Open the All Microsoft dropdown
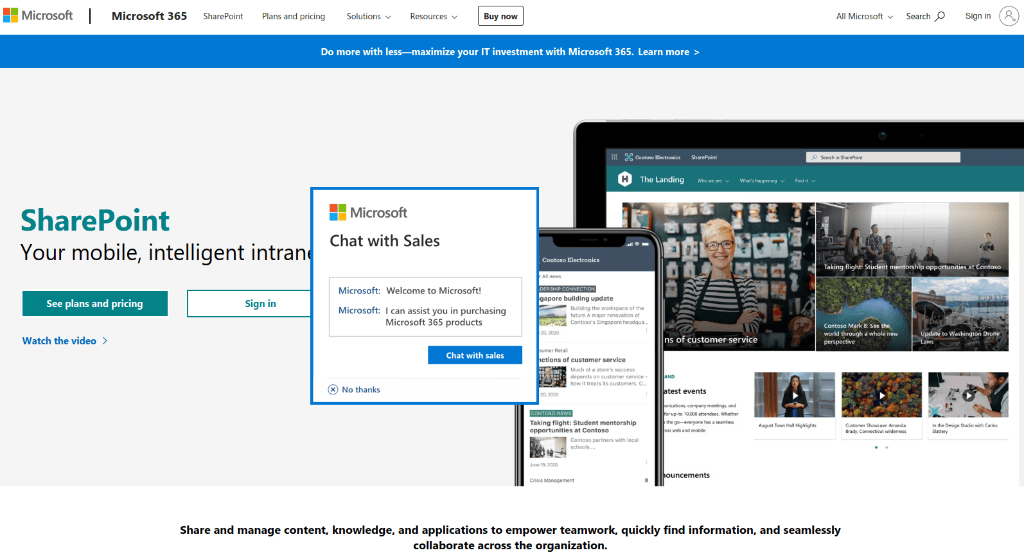The height and width of the screenshot is (559, 1024). (864, 16)
